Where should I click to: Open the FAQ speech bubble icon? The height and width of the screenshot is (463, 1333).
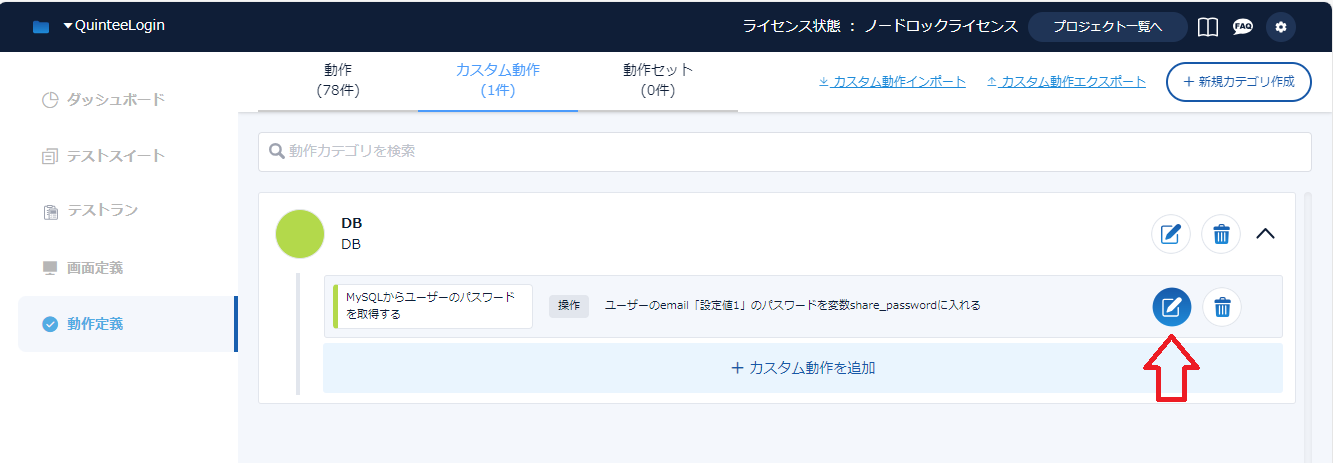1243,27
